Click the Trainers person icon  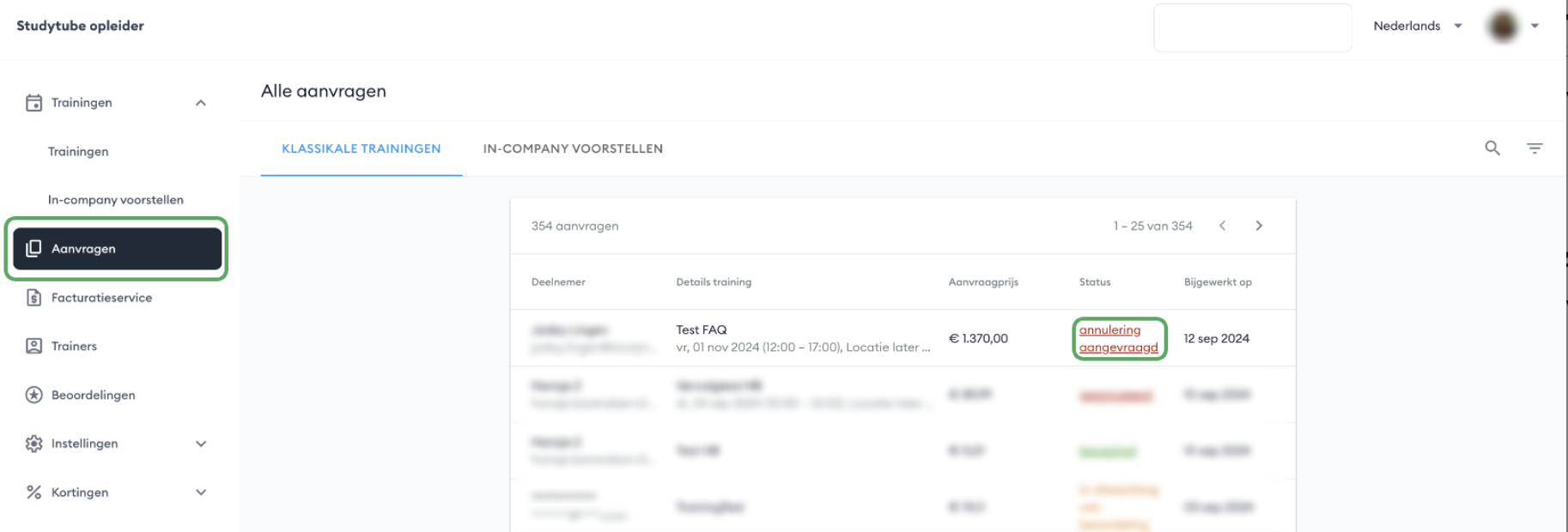[x=33, y=346]
